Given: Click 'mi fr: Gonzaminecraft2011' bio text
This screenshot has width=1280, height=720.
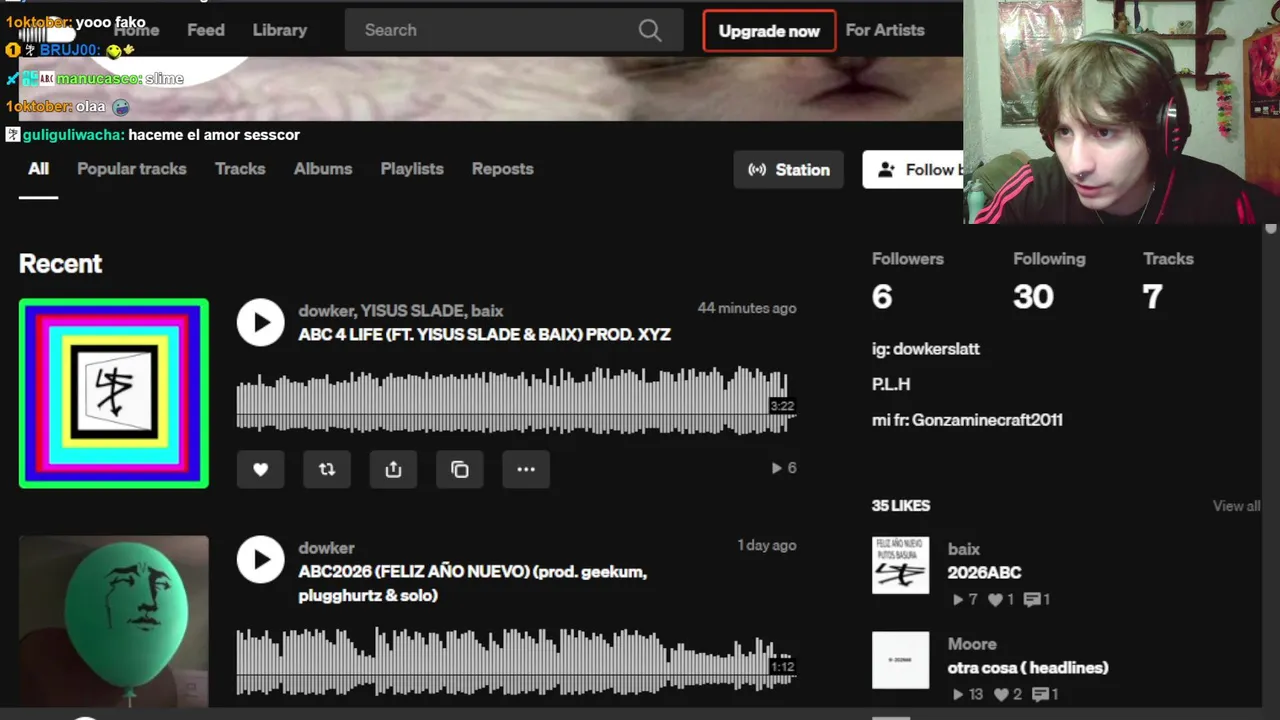Looking at the screenshot, I should coord(967,420).
